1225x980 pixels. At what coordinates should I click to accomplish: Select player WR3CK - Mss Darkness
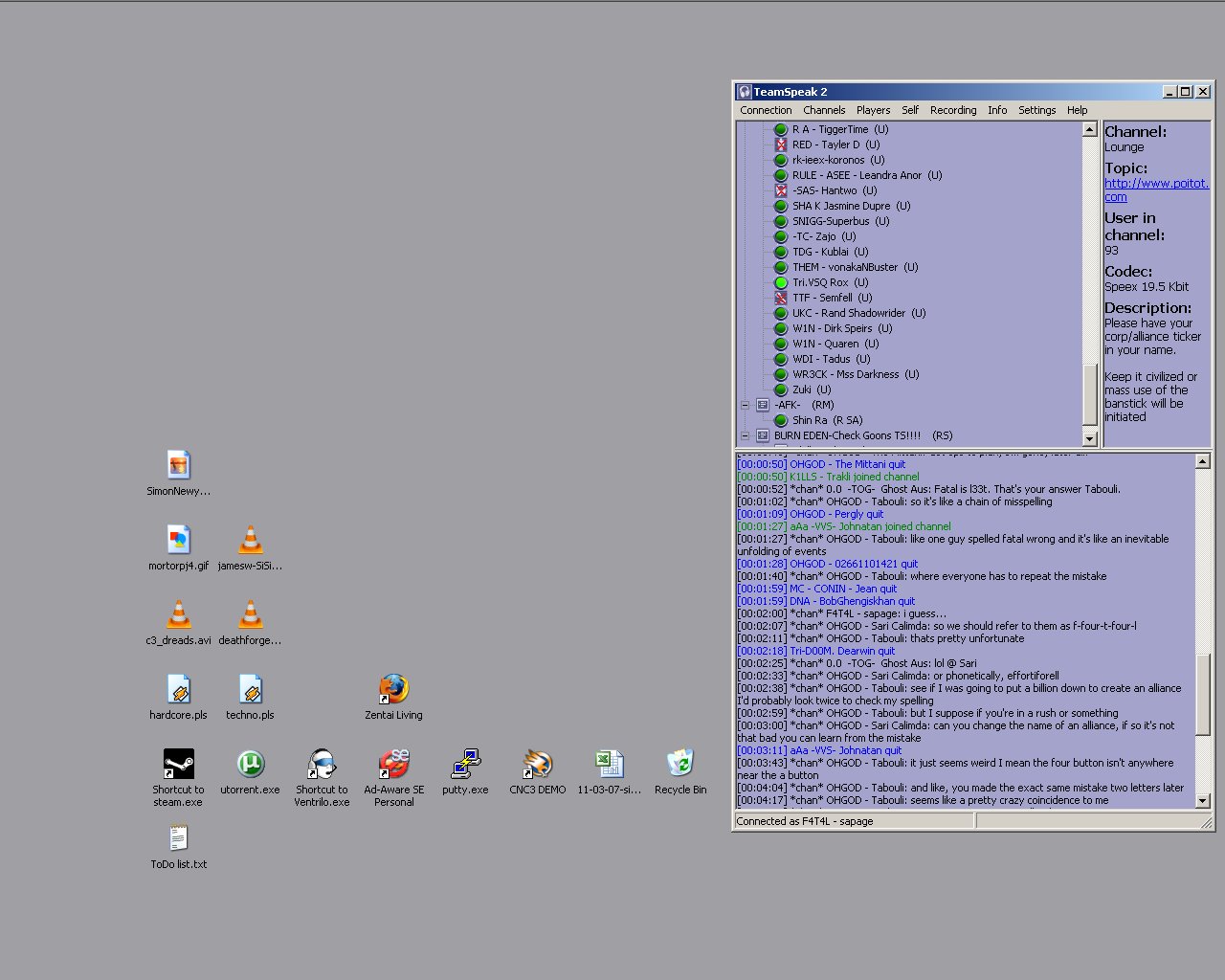(x=856, y=374)
